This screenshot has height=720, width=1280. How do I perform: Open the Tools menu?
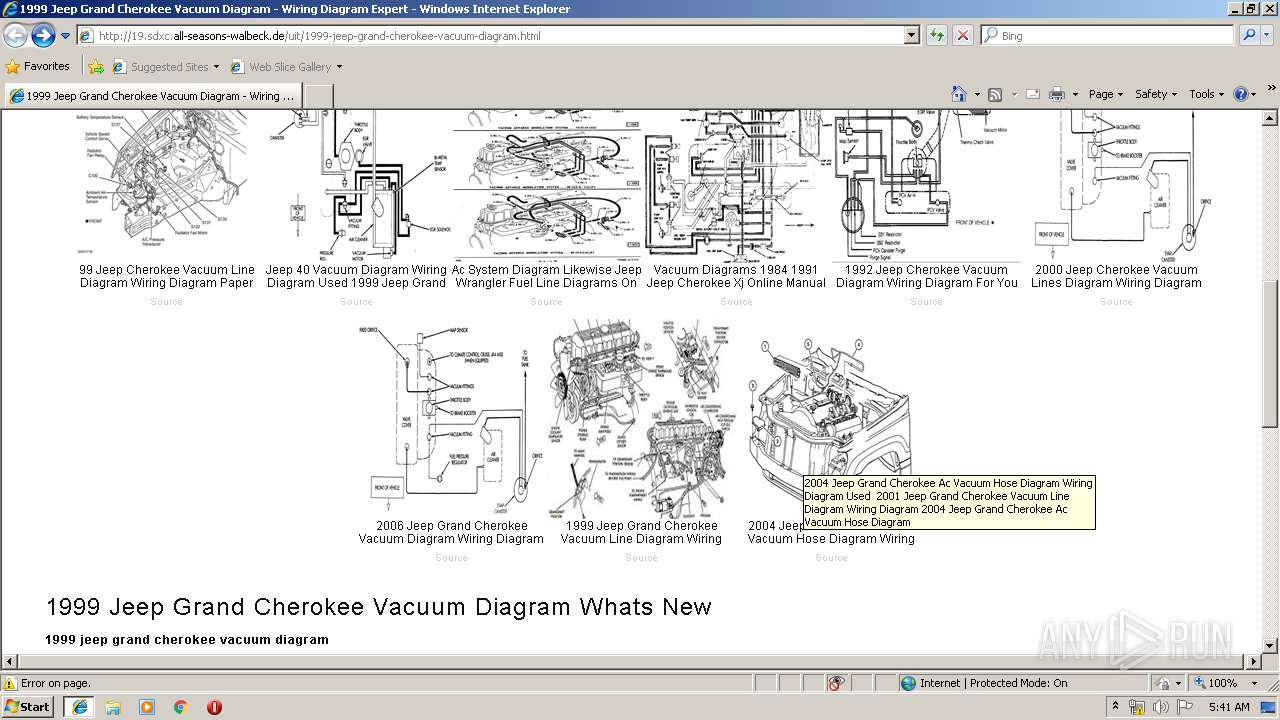tap(1207, 94)
